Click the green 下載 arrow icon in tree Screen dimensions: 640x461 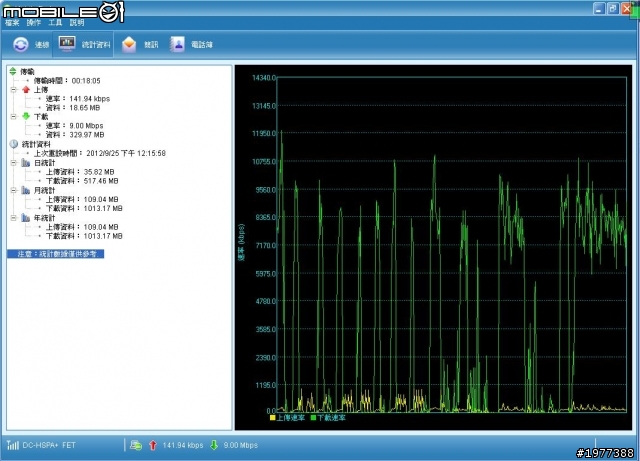pos(26,116)
